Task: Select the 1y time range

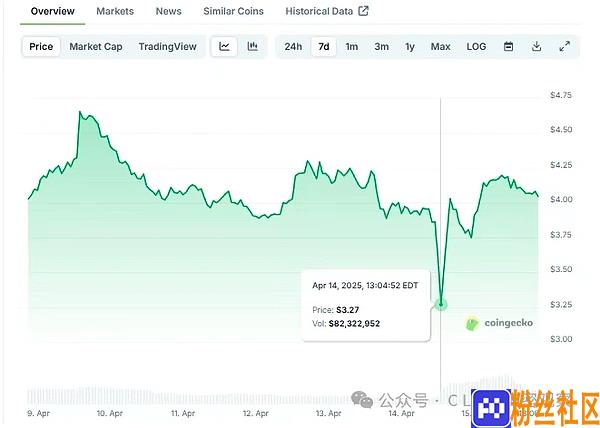Action: coord(410,46)
